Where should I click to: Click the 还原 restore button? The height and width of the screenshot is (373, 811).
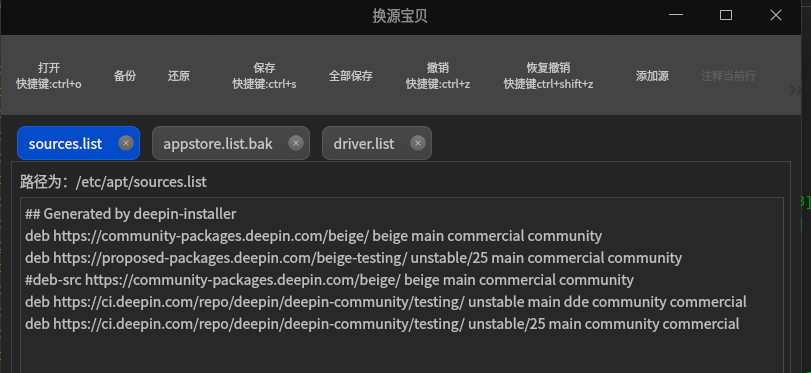pos(178,76)
